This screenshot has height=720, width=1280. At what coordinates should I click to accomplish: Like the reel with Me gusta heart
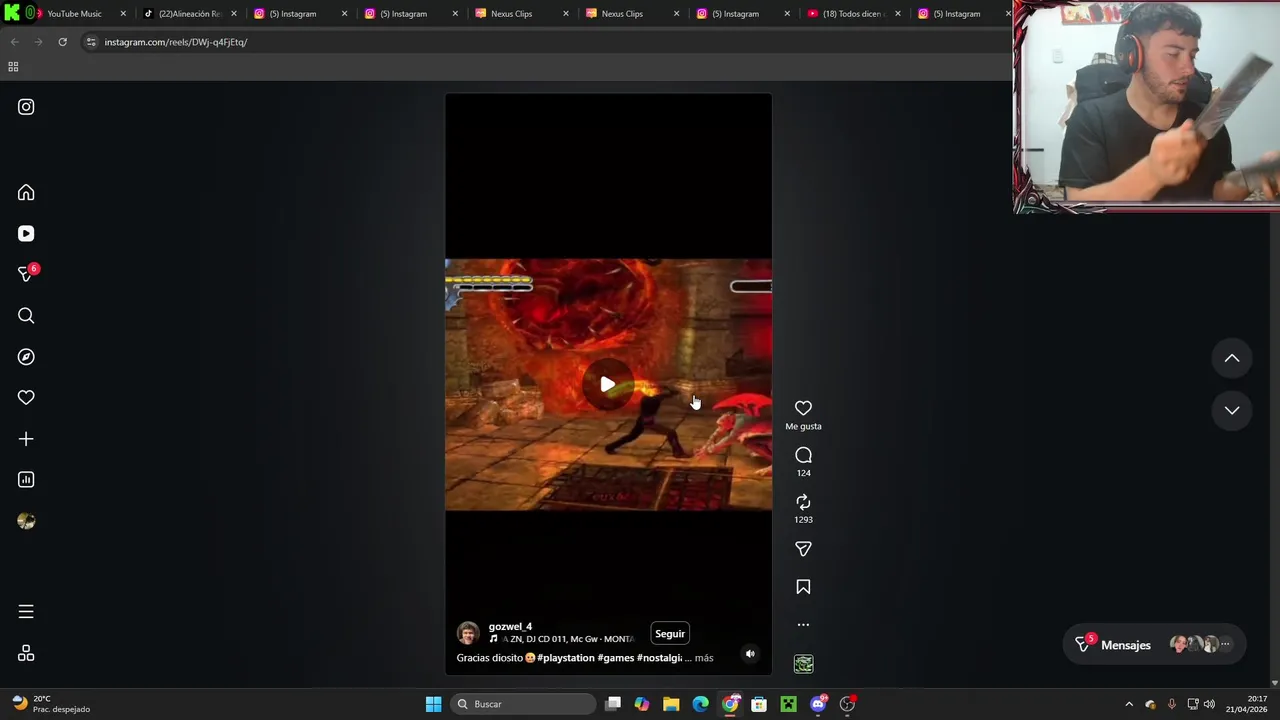803,408
